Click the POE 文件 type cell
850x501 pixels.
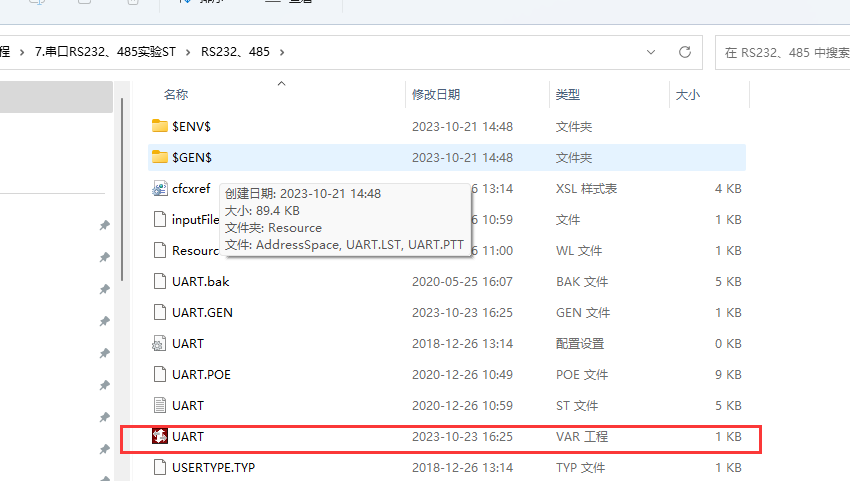(x=582, y=374)
